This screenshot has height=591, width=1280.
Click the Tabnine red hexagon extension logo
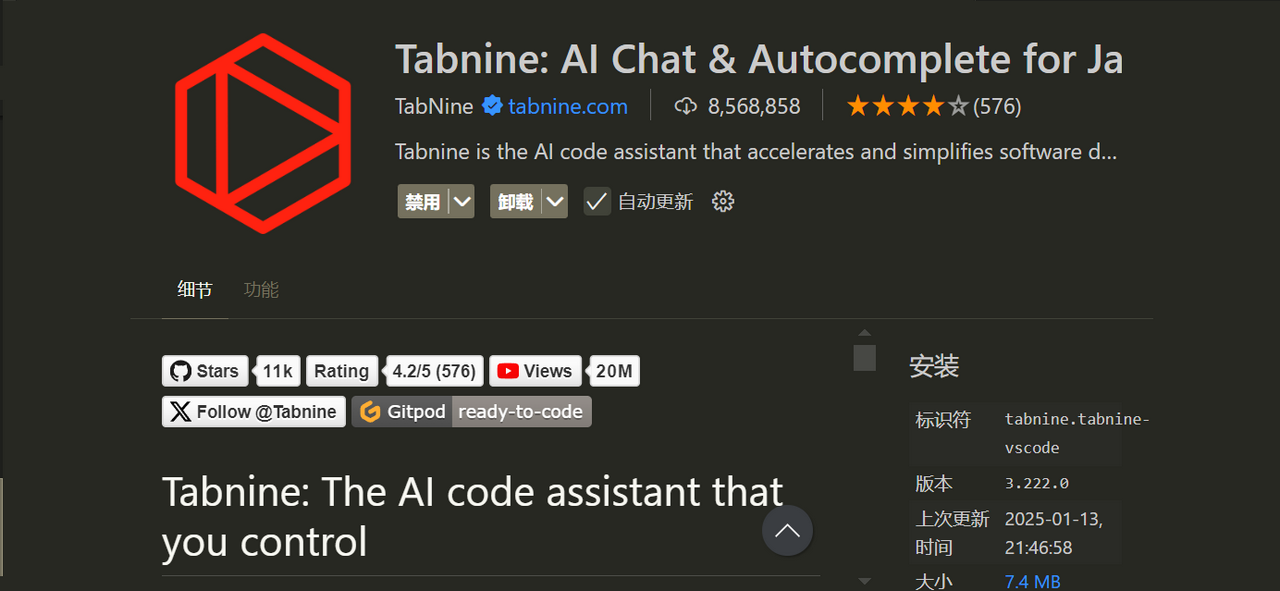point(263,133)
